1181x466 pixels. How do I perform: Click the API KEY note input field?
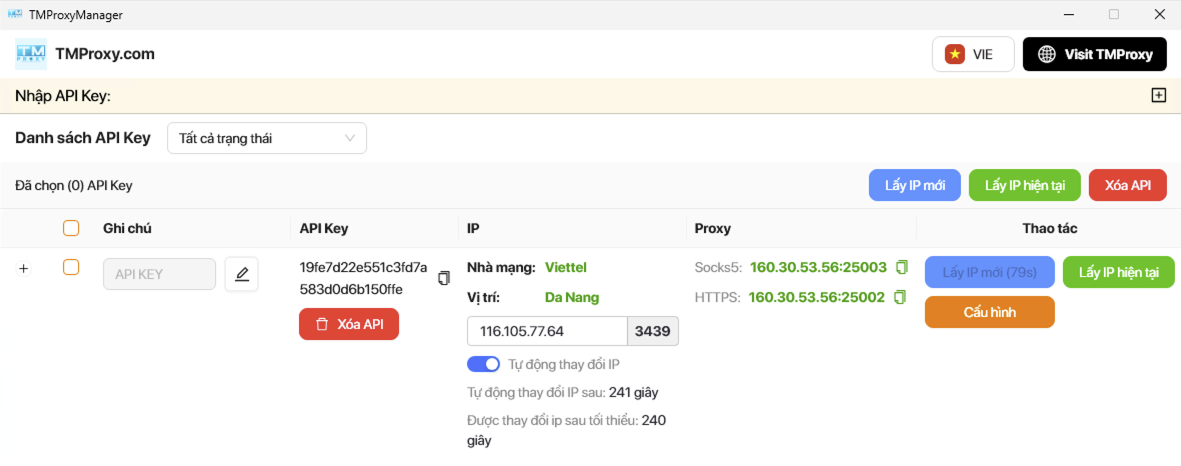(x=159, y=274)
